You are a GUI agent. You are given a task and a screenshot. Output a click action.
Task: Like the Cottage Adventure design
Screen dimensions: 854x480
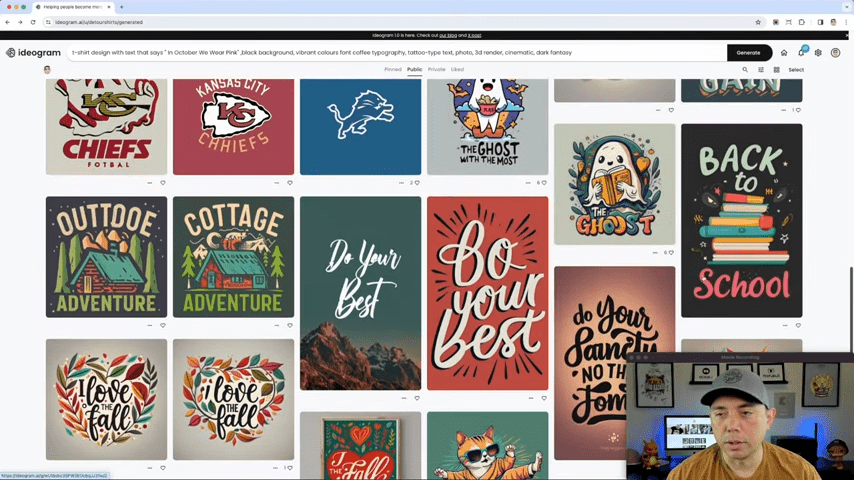(290, 325)
